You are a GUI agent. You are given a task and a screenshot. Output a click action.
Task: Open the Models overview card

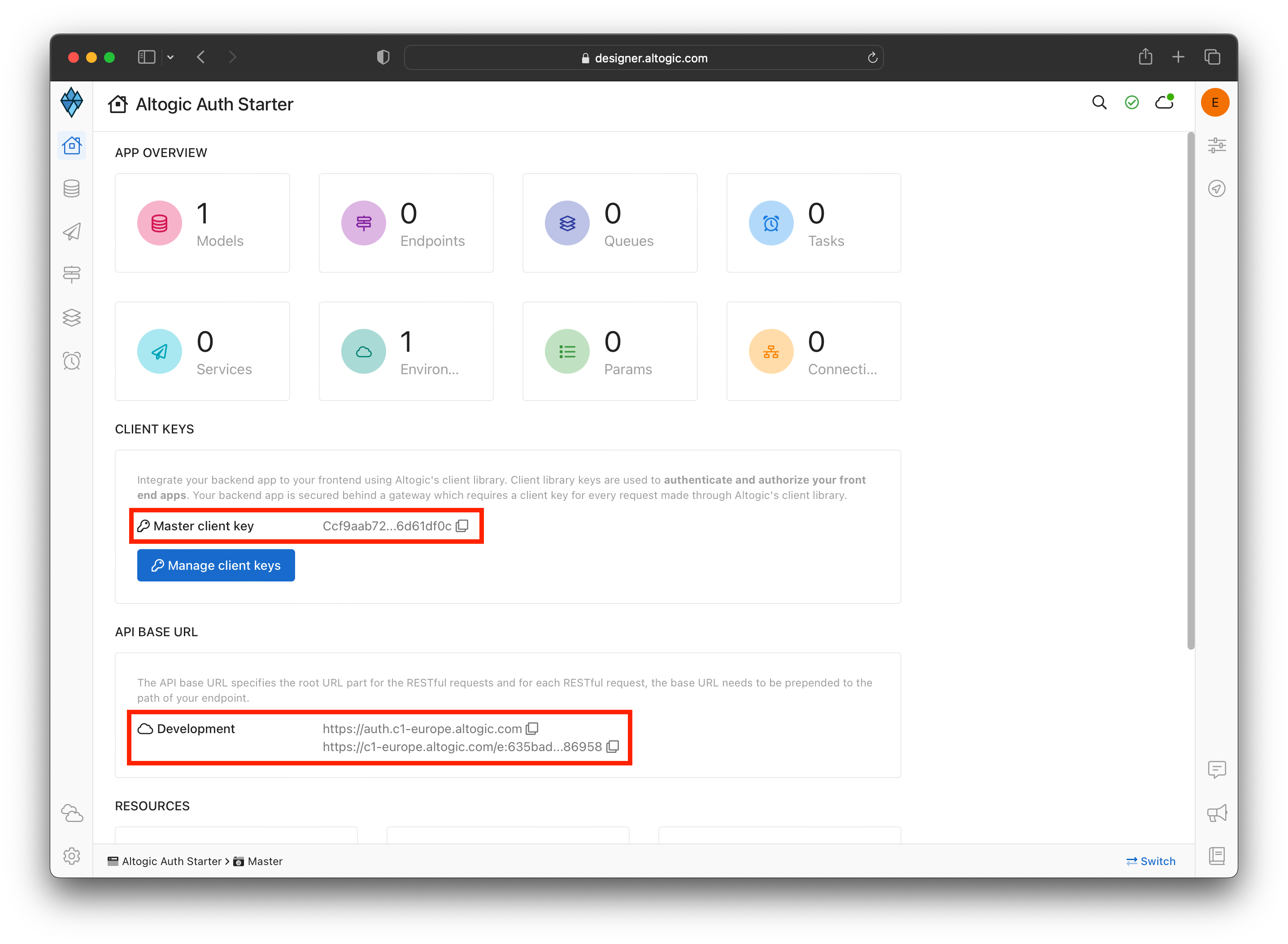[202, 223]
